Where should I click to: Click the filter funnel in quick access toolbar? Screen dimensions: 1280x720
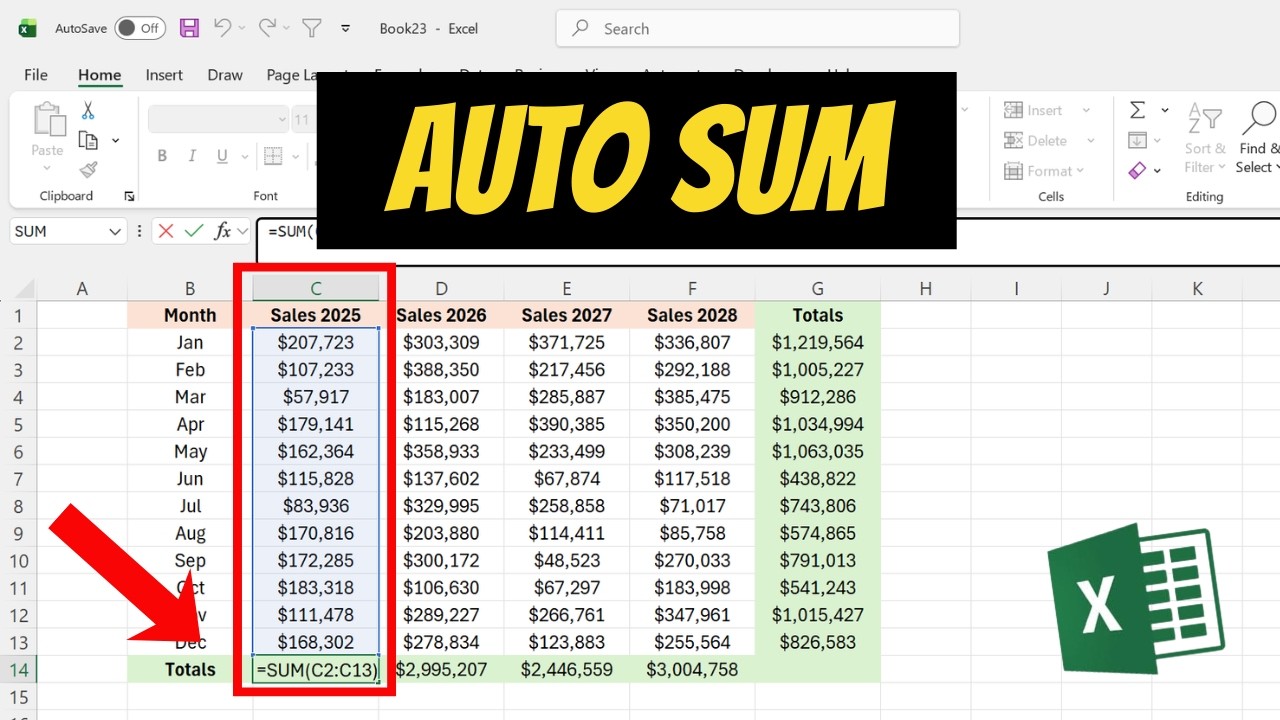click(313, 28)
